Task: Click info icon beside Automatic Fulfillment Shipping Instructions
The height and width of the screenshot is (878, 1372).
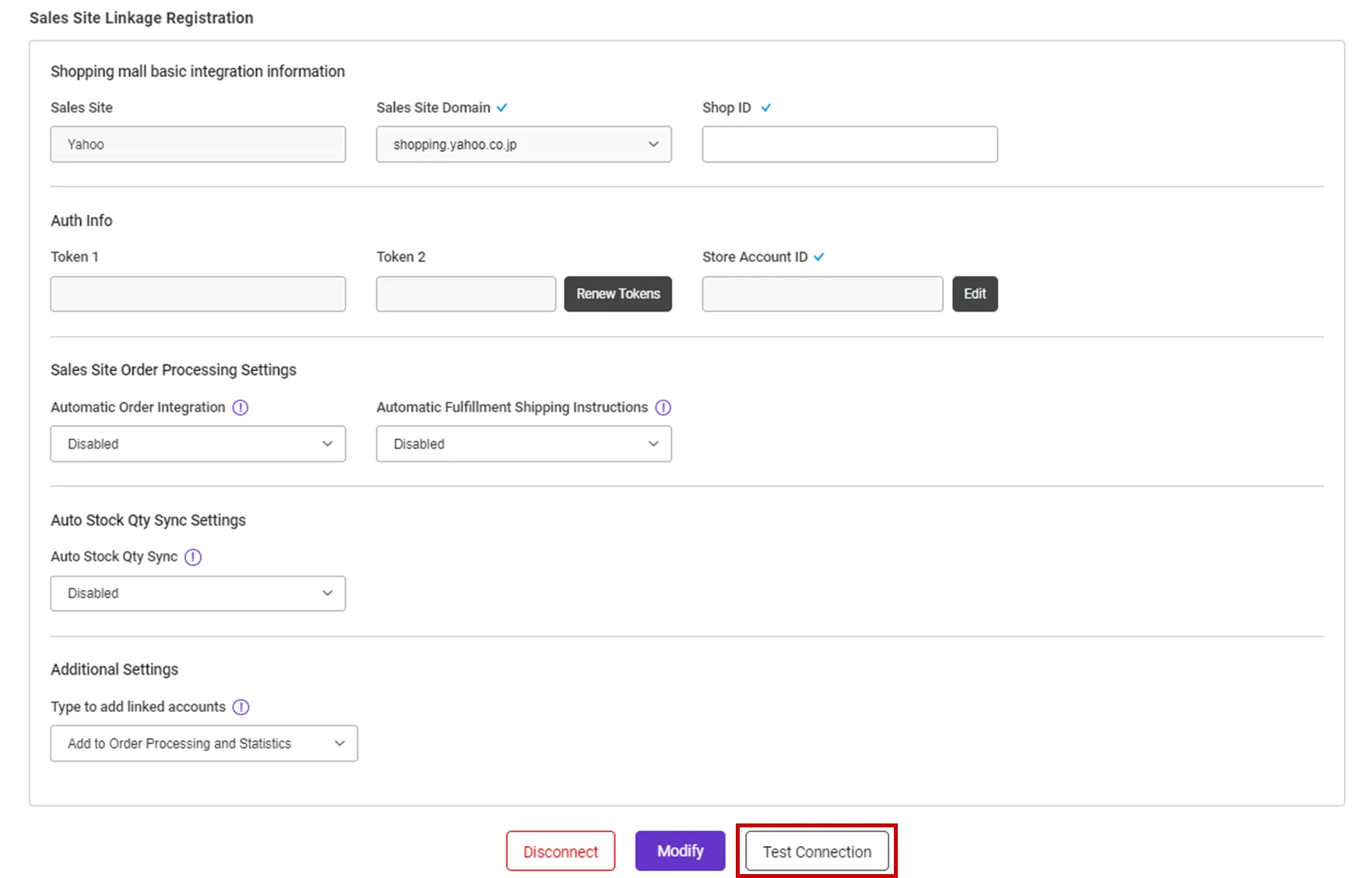Action: click(x=663, y=407)
